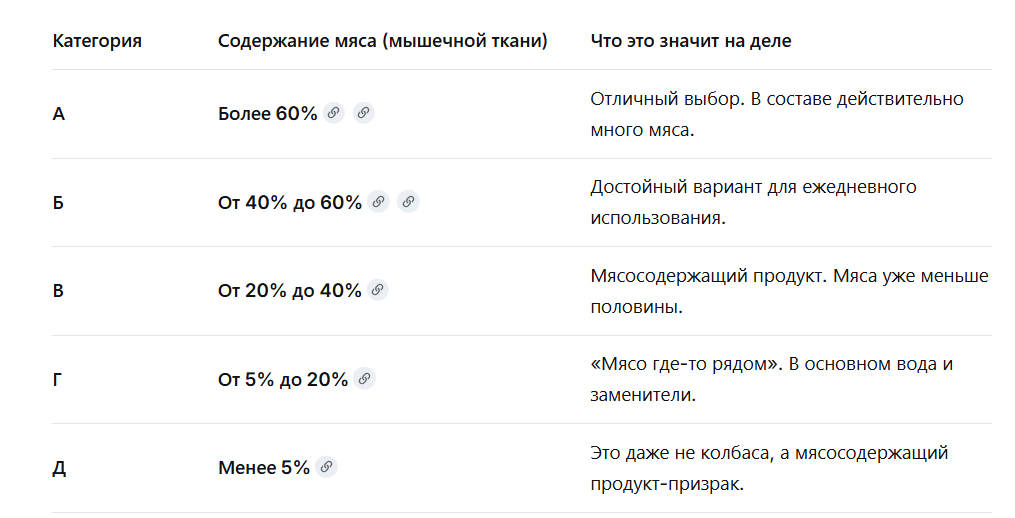This screenshot has width=1015, height=518.
Task: Click the Менее 5% value text
Action: click(264, 467)
